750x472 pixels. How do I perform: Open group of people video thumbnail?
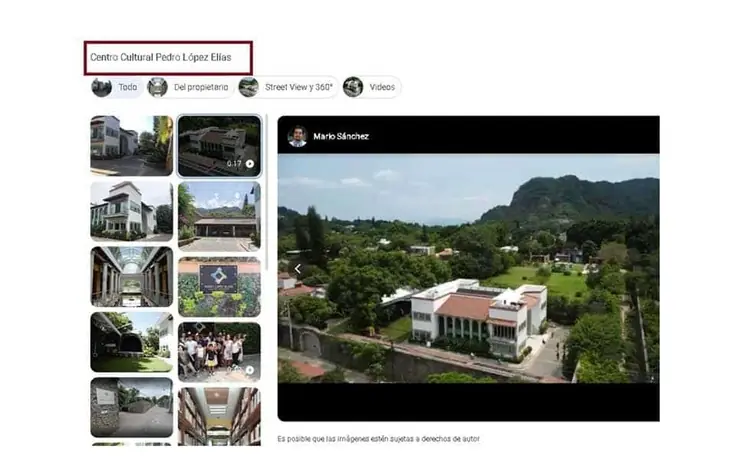(220, 352)
